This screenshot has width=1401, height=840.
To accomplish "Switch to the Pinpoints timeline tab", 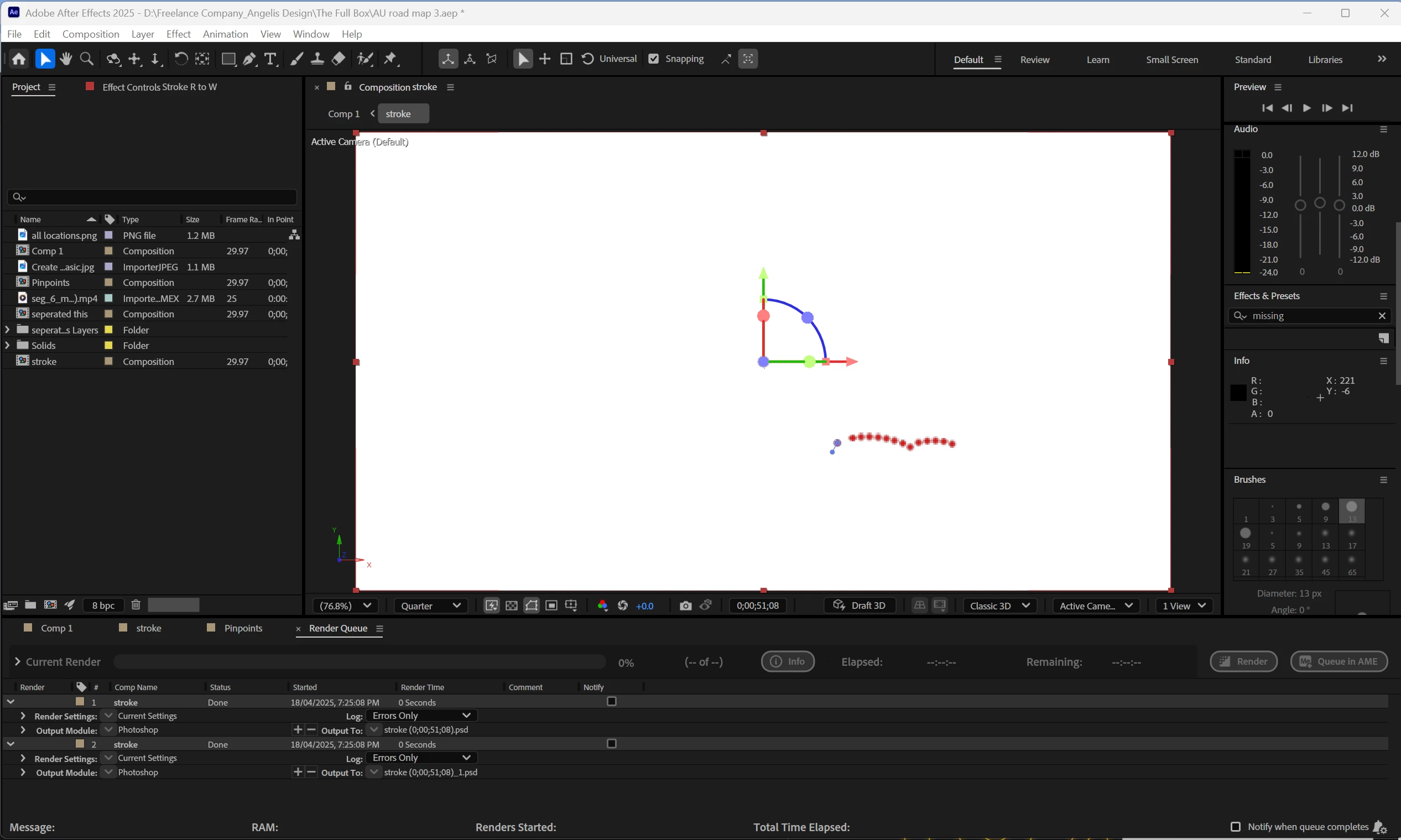I will [243, 628].
